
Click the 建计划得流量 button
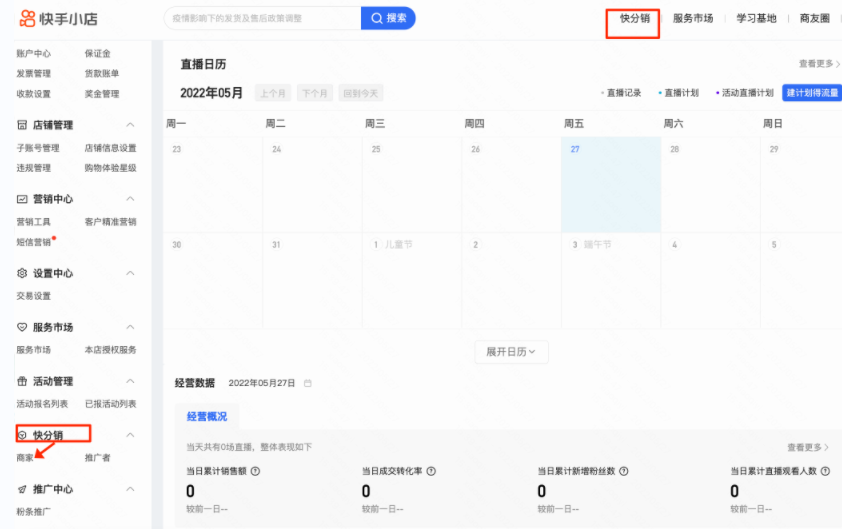pos(812,93)
